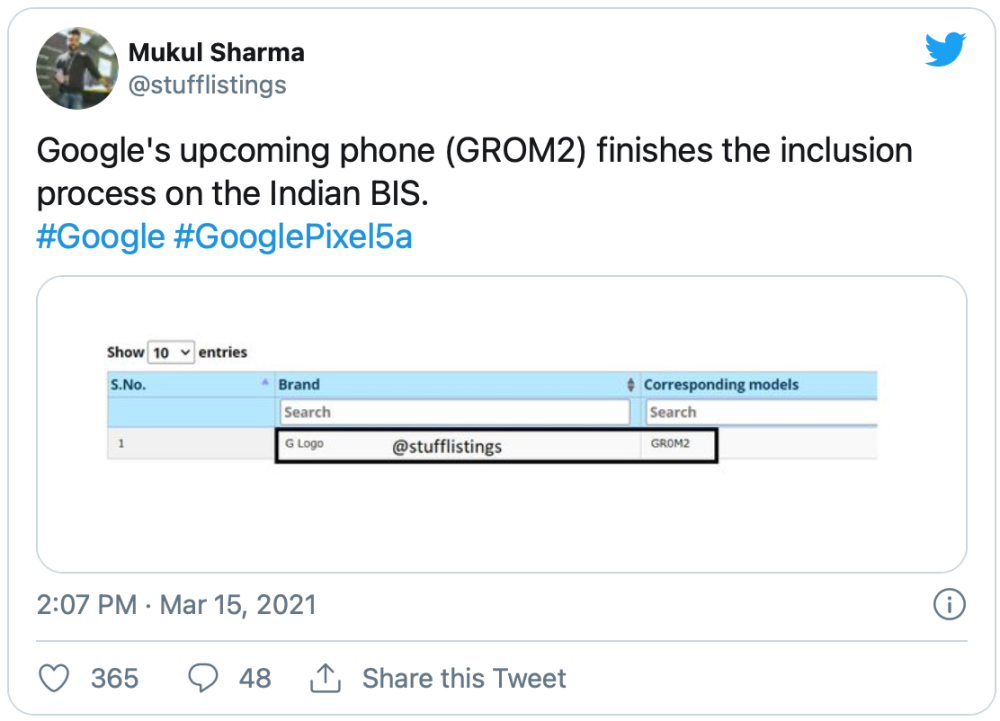Screen dimensions: 1000x721
Task: Click the Corresponding models column header
Action: pyautogui.click(x=722, y=384)
